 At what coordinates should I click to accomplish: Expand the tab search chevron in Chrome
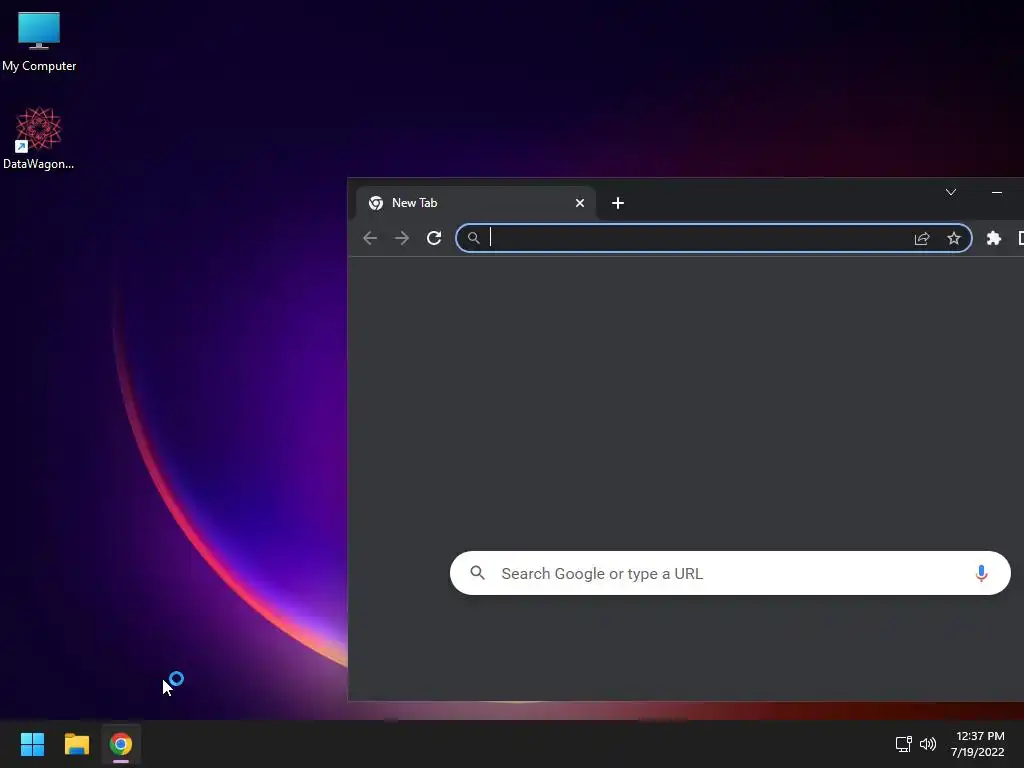(951, 192)
